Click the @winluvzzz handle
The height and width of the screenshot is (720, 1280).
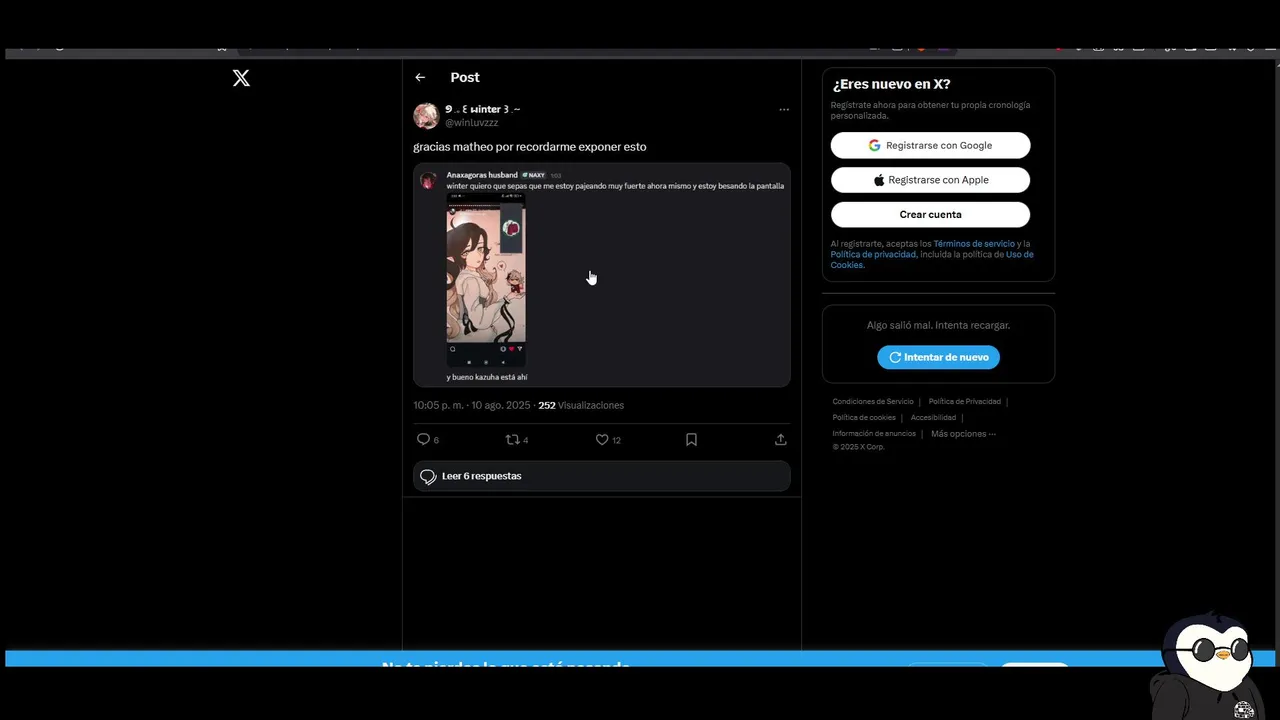(x=471, y=123)
